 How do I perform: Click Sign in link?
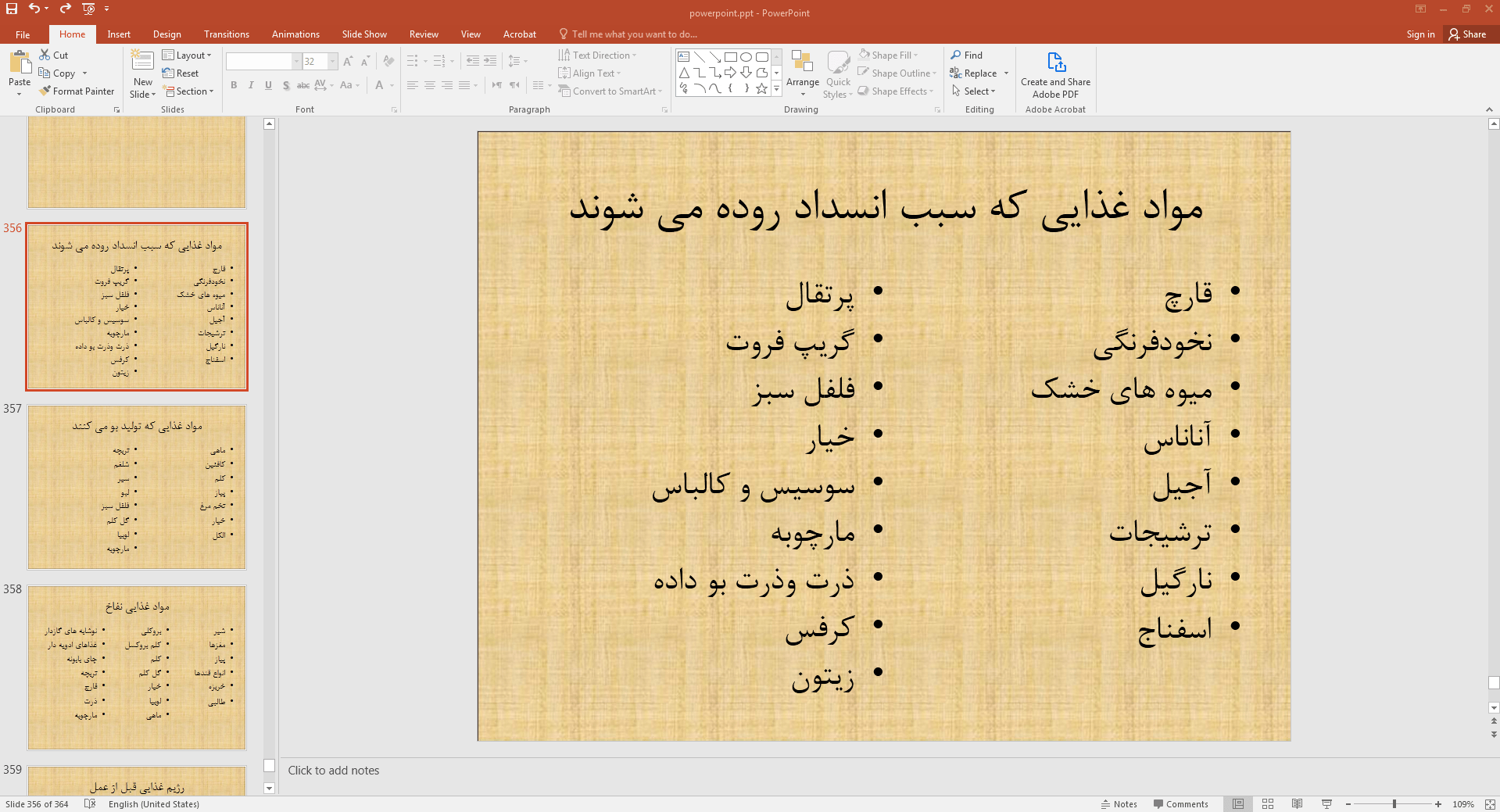pos(1420,34)
